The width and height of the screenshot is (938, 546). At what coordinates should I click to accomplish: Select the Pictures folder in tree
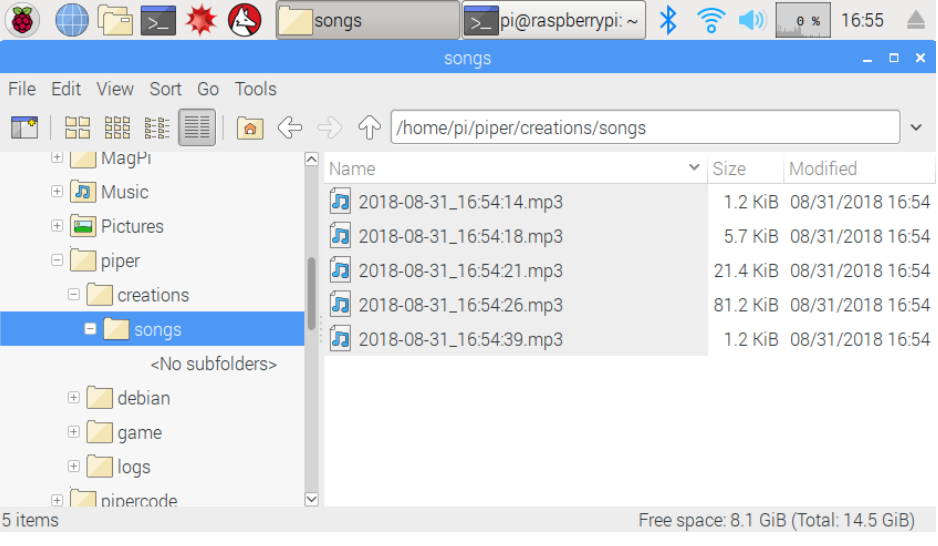coord(132,226)
